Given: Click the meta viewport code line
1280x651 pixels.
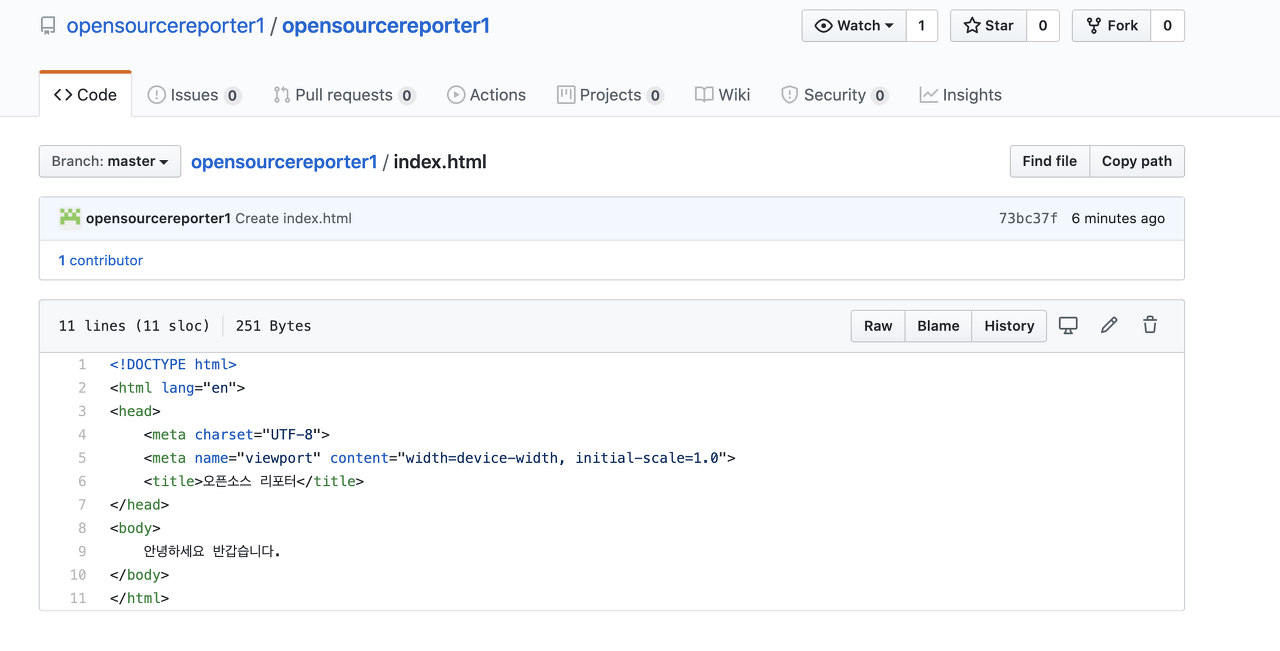Looking at the screenshot, I should click(439, 458).
